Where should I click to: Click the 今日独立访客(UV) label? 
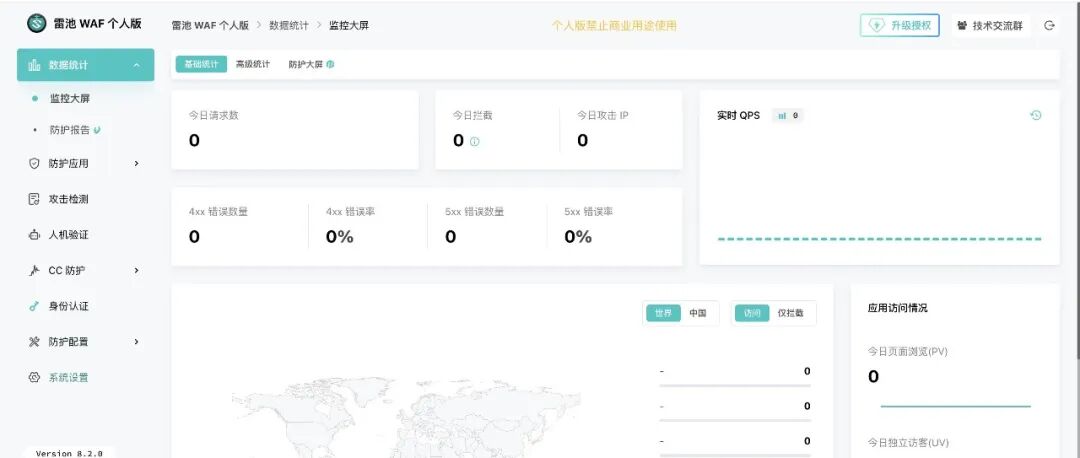(908, 442)
